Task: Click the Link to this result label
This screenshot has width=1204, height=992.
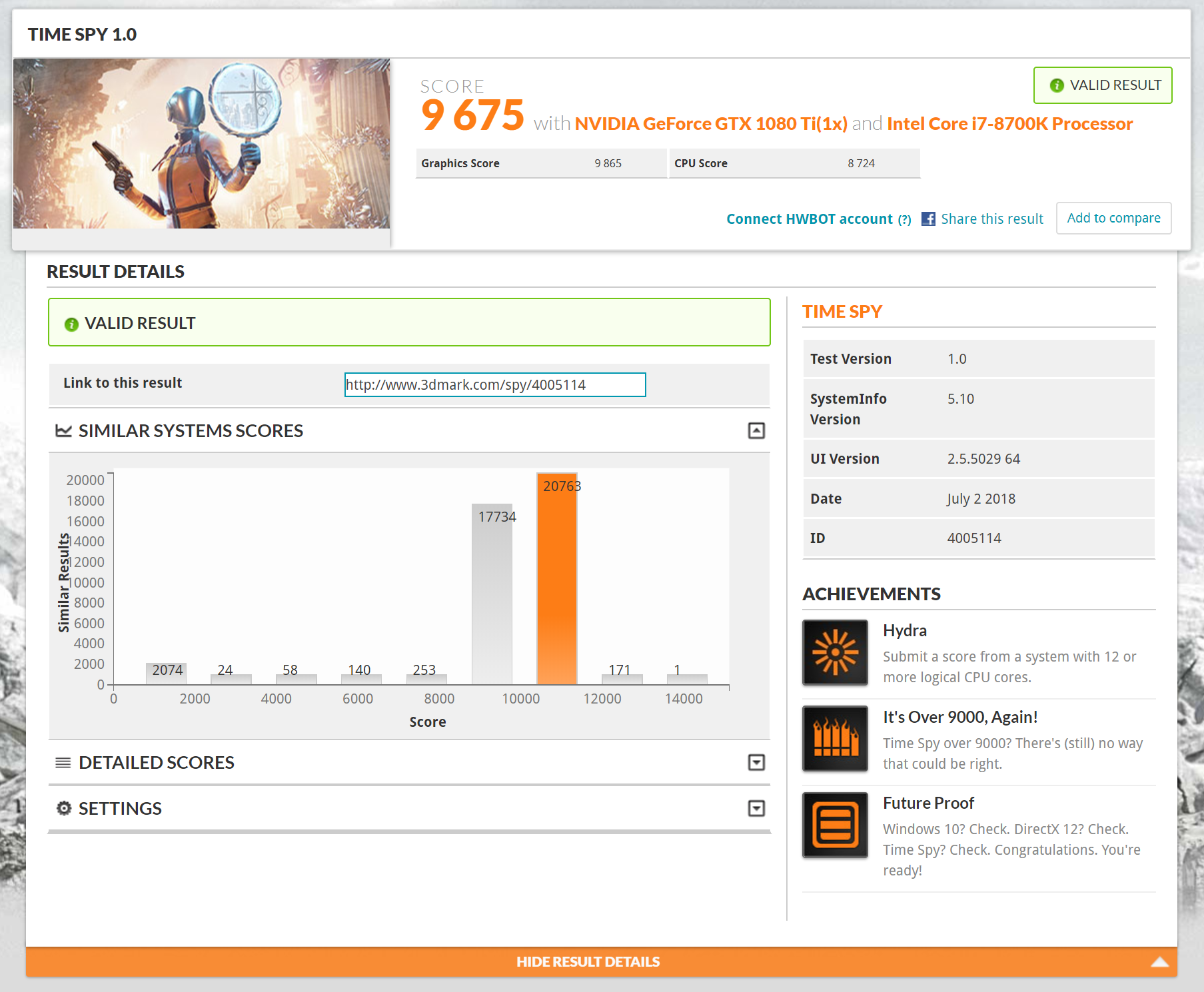Action: pos(123,383)
